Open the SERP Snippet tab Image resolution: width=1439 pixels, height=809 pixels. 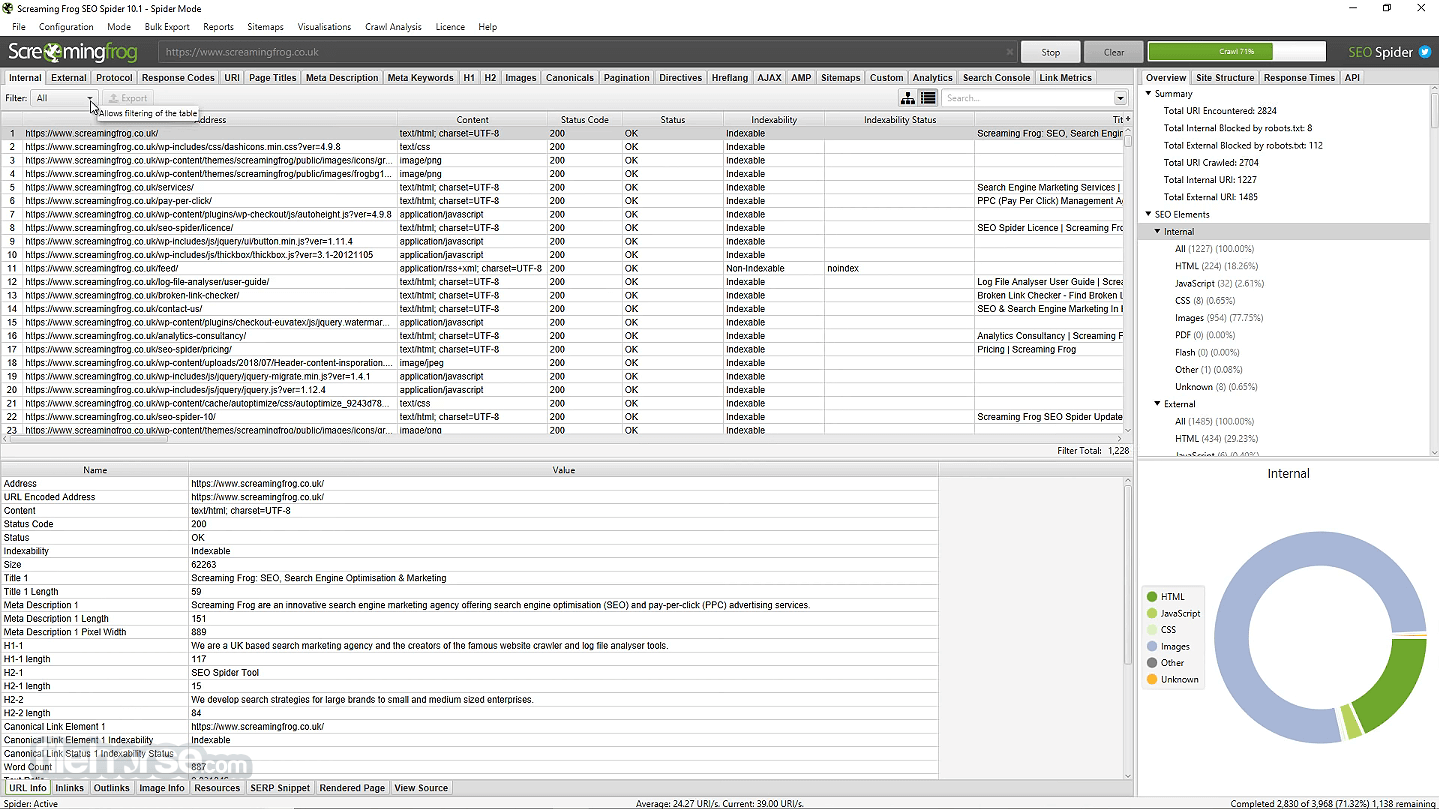click(x=280, y=788)
